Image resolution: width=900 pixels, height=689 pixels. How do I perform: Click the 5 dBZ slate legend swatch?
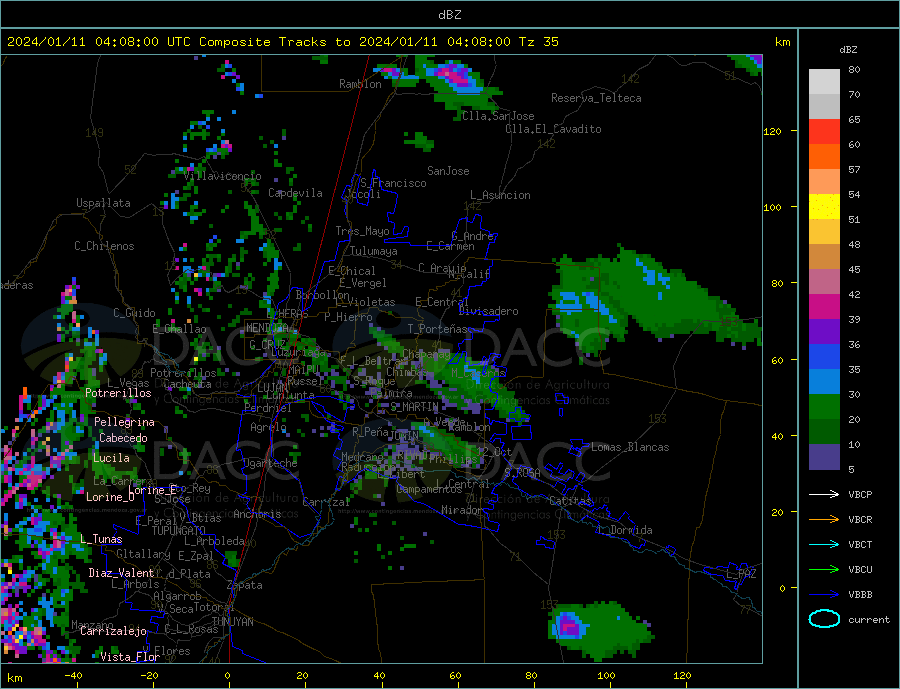click(x=824, y=457)
